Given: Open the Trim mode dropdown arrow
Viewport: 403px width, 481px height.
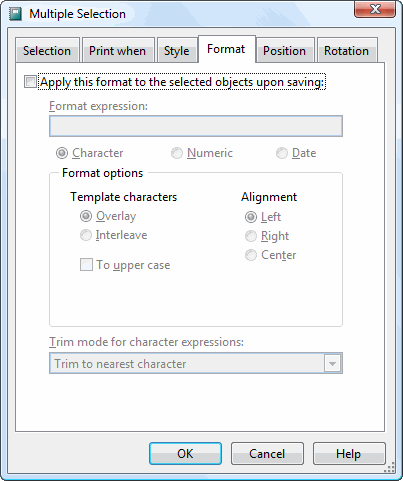Looking at the screenshot, I should tap(332, 363).
